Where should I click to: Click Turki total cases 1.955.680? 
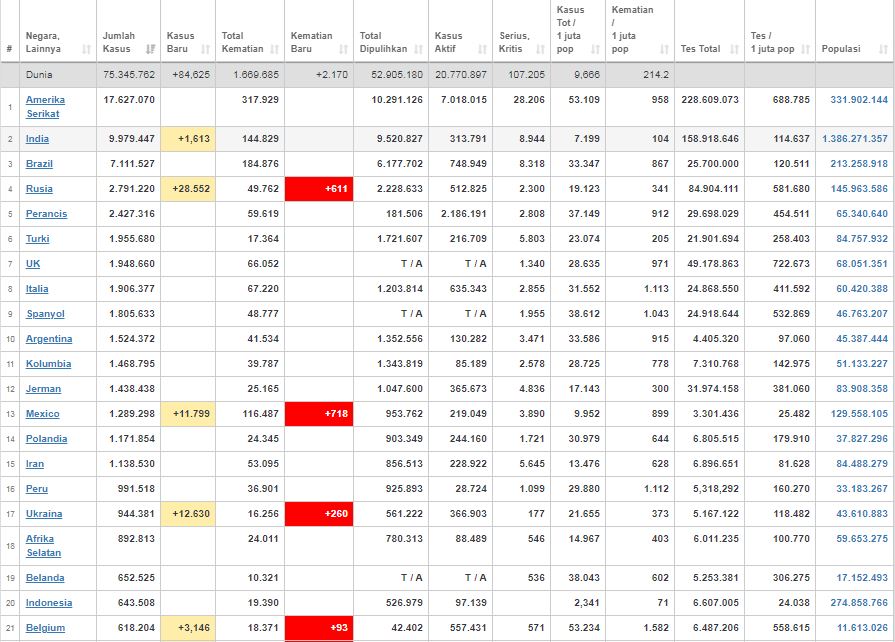[x=132, y=239]
